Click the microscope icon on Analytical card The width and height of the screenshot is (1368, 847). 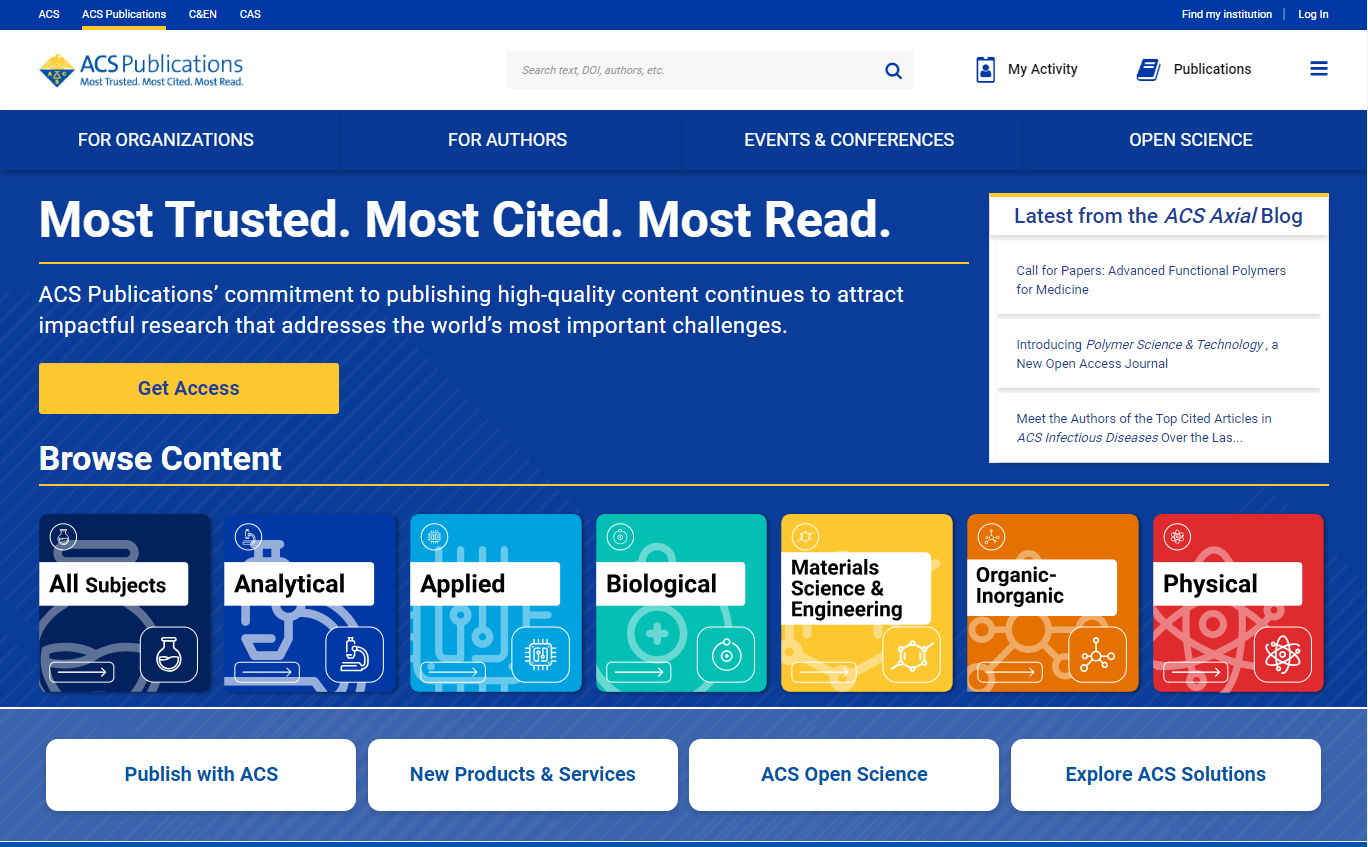click(x=355, y=655)
